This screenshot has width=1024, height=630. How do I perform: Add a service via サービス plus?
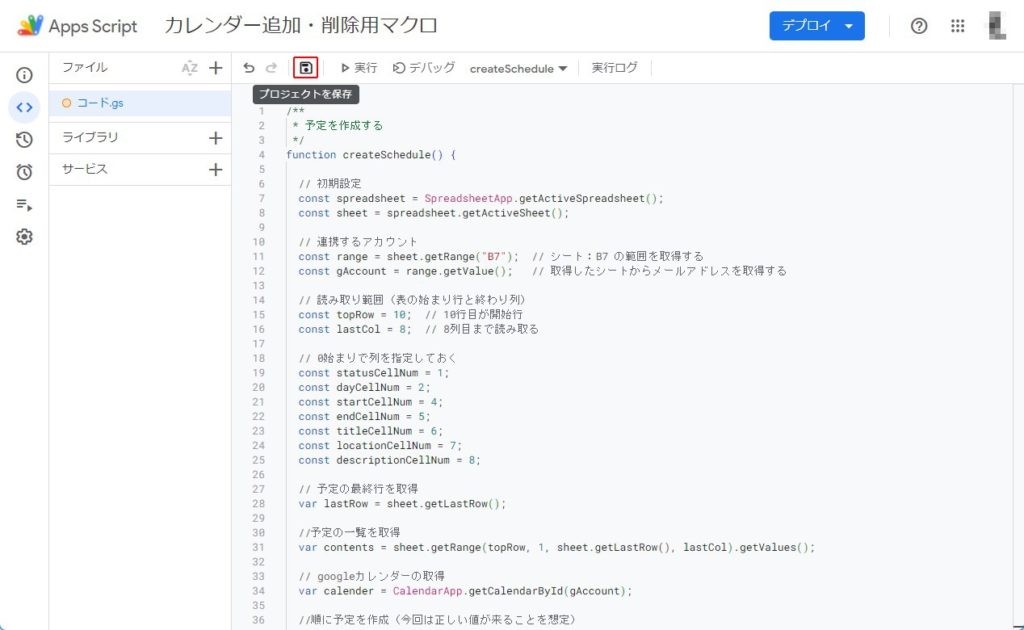[215, 169]
